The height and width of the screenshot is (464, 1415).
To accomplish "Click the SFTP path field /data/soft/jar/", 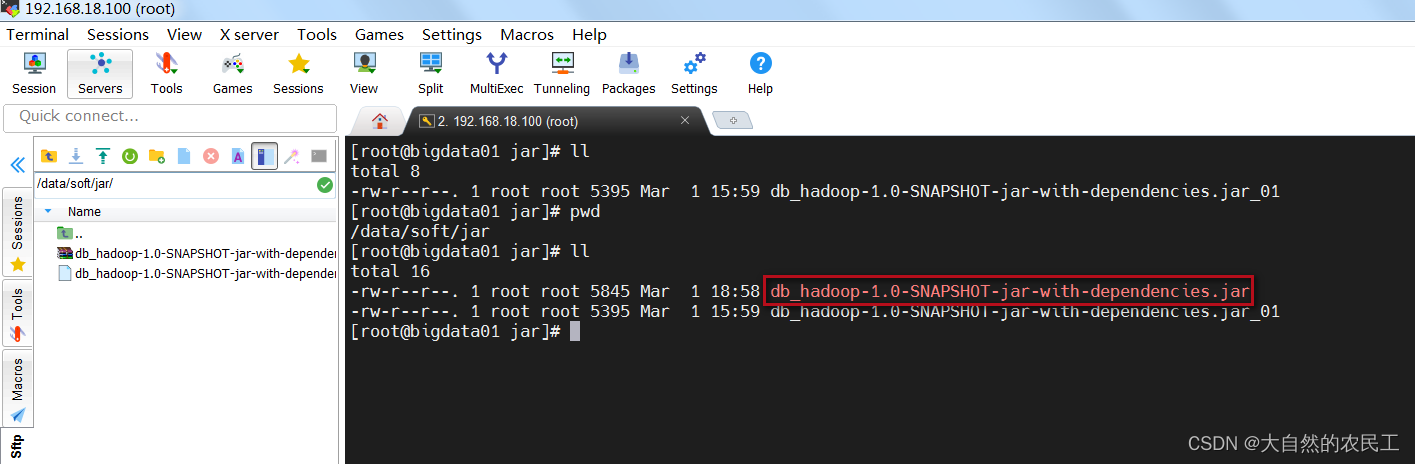I will (x=174, y=185).
